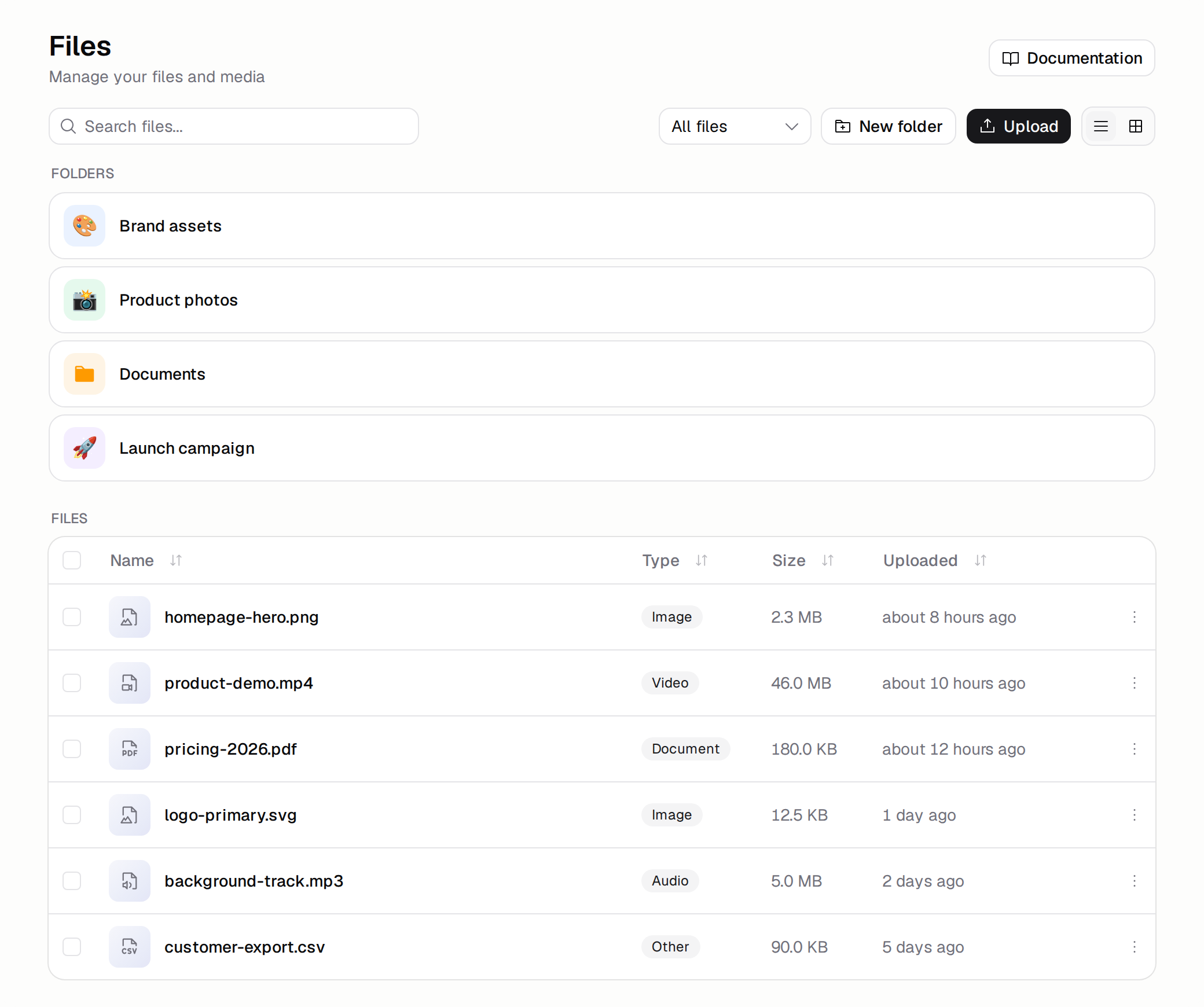Click the Video type badge
Viewport: 1204px width, 1007px height.
[670, 683]
